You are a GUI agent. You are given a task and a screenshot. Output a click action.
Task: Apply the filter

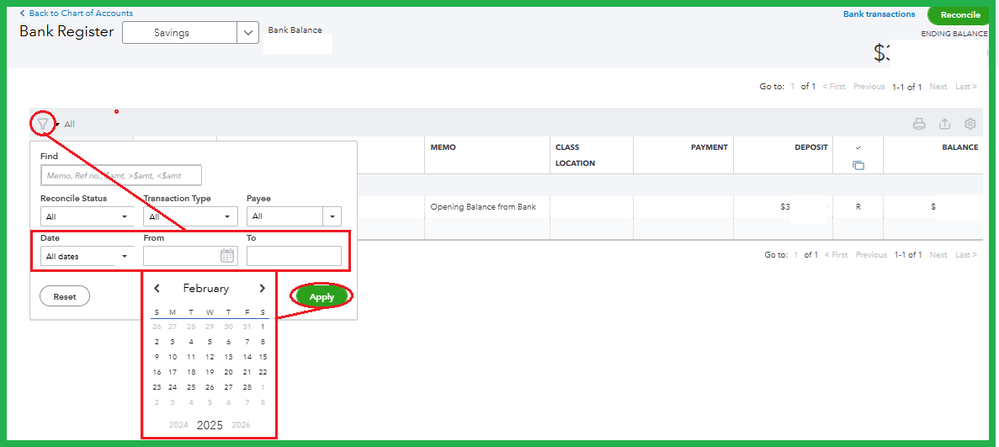(x=322, y=297)
